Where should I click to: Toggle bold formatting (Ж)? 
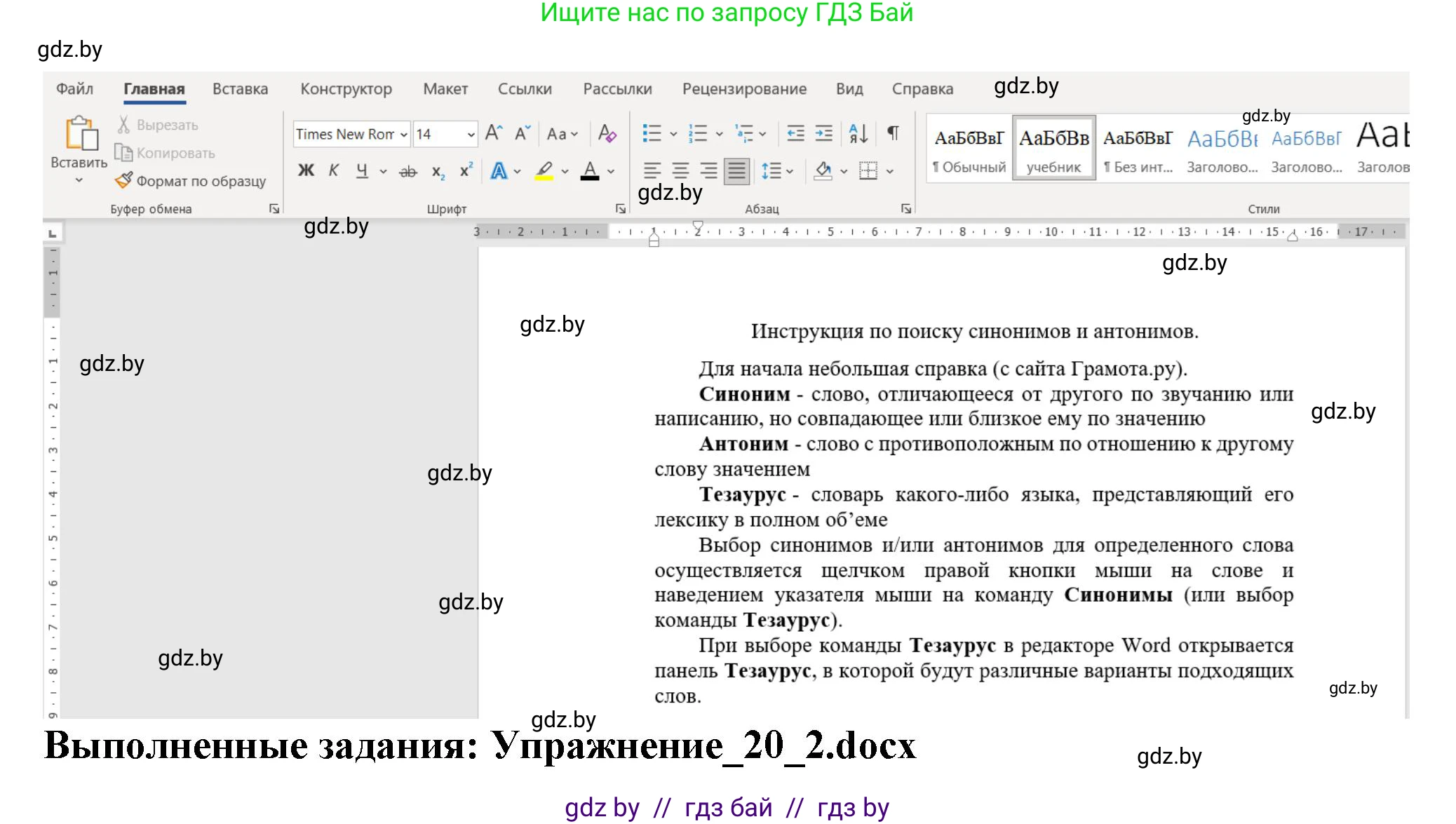[305, 170]
